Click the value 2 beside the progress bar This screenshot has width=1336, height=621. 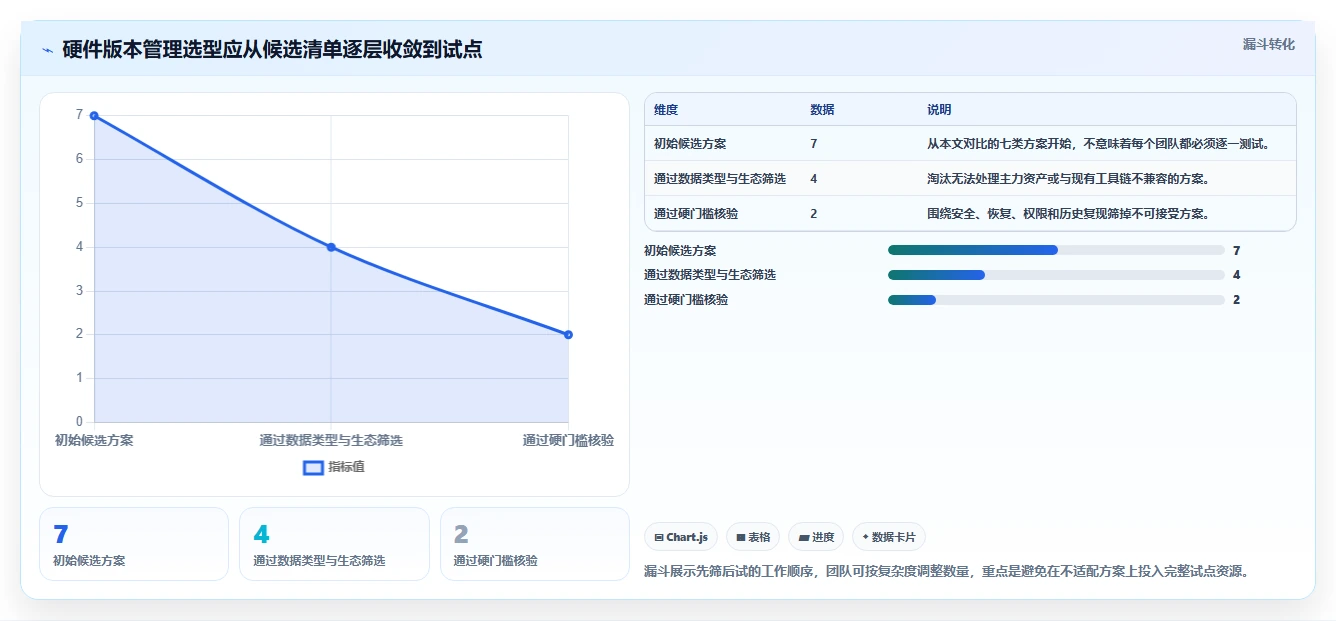[1237, 300]
